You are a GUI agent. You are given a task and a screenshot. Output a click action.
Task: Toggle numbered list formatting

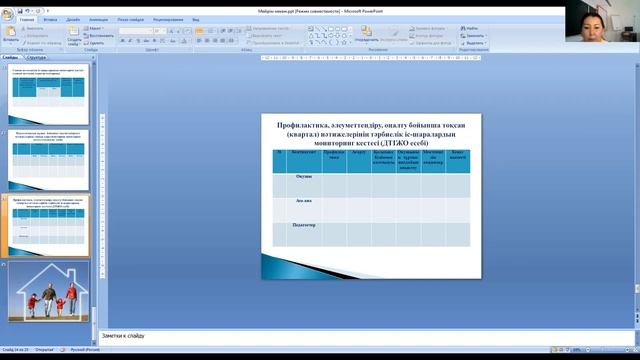(x=211, y=31)
